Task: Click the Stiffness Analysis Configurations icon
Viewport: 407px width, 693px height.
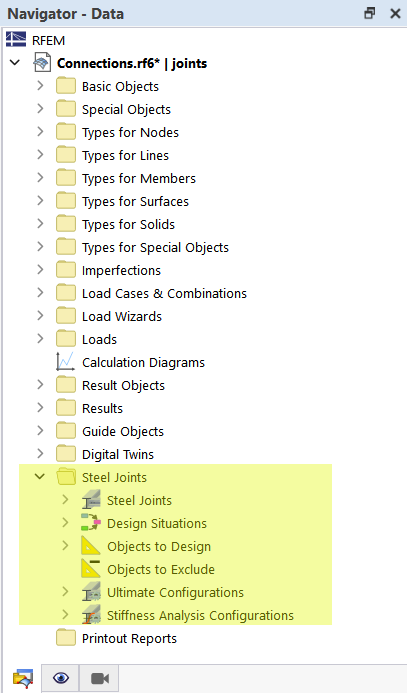Action: (x=91, y=615)
